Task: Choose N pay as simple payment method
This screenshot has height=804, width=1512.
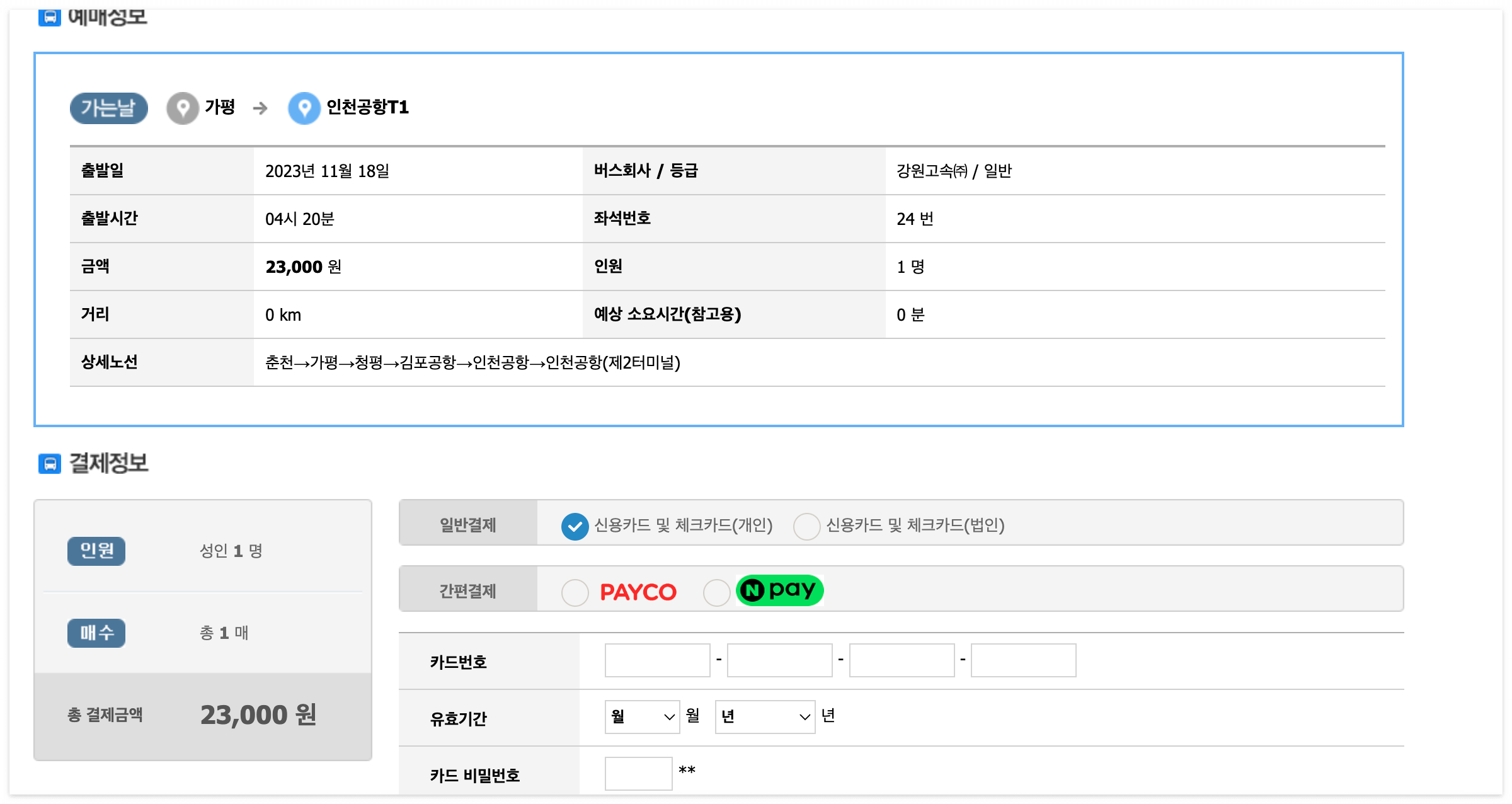Action: (x=717, y=591)
